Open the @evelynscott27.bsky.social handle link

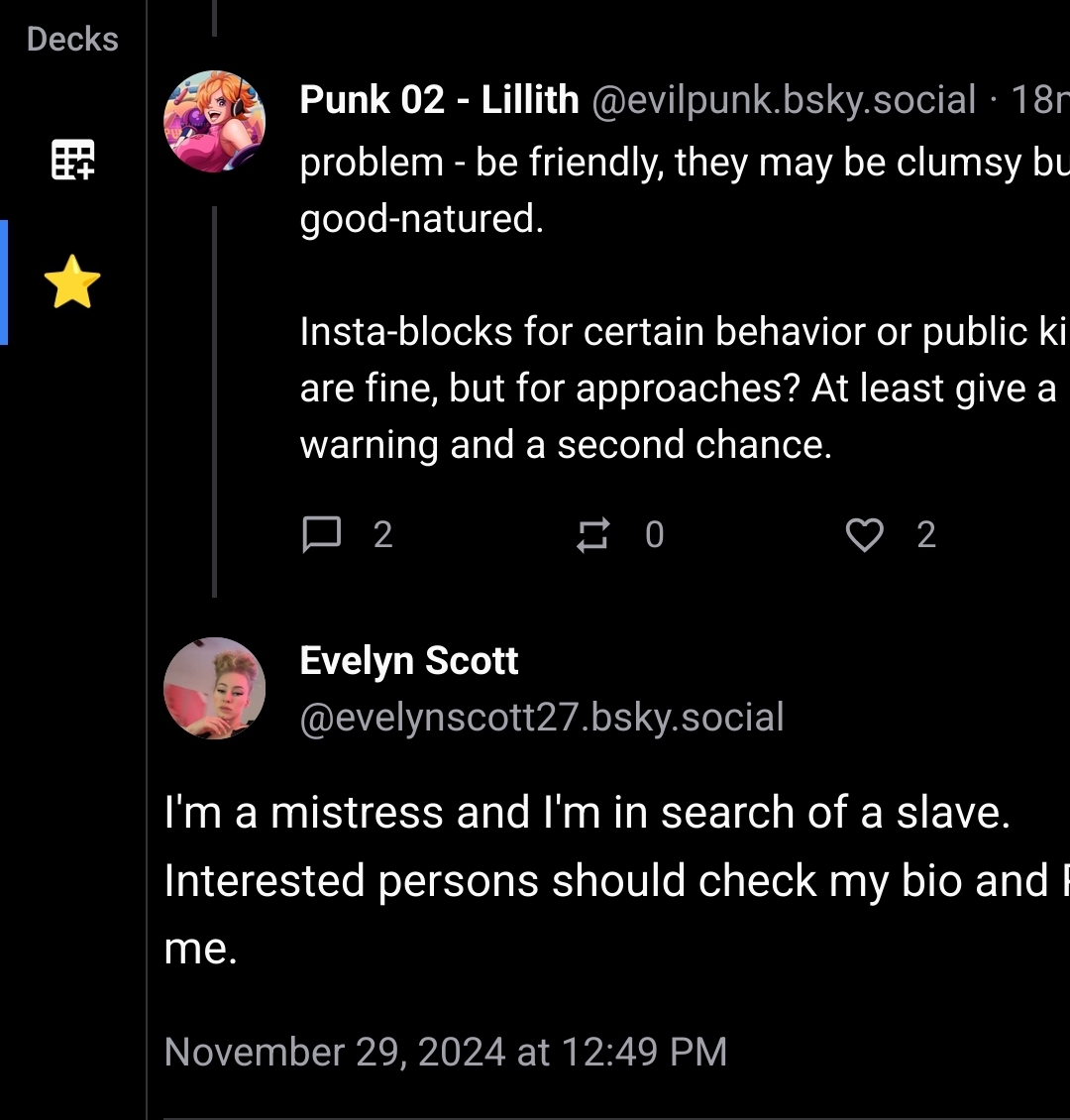pos(542,717)
